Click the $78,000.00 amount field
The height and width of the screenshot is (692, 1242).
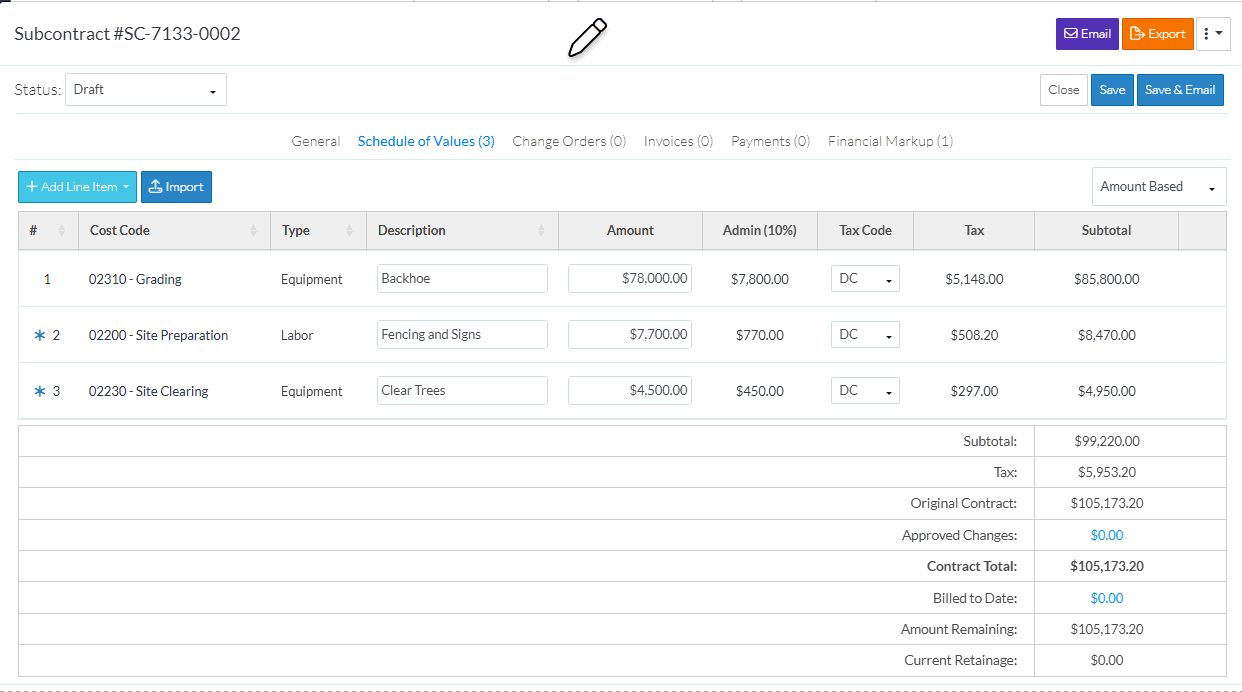pyautogui.click(x=630, y=278)
